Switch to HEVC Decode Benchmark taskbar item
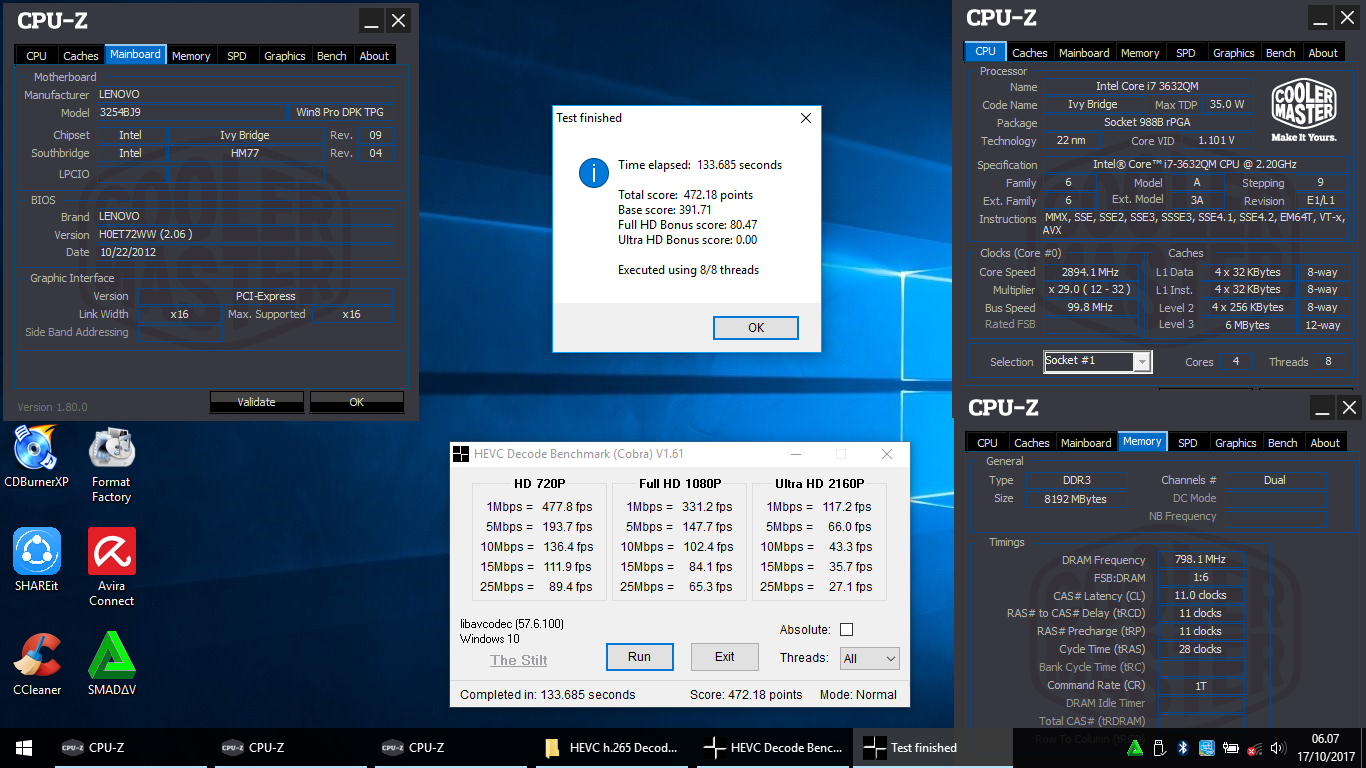Image resolution: width=1366 pixels, height=768 pixels. coord(773,747)
